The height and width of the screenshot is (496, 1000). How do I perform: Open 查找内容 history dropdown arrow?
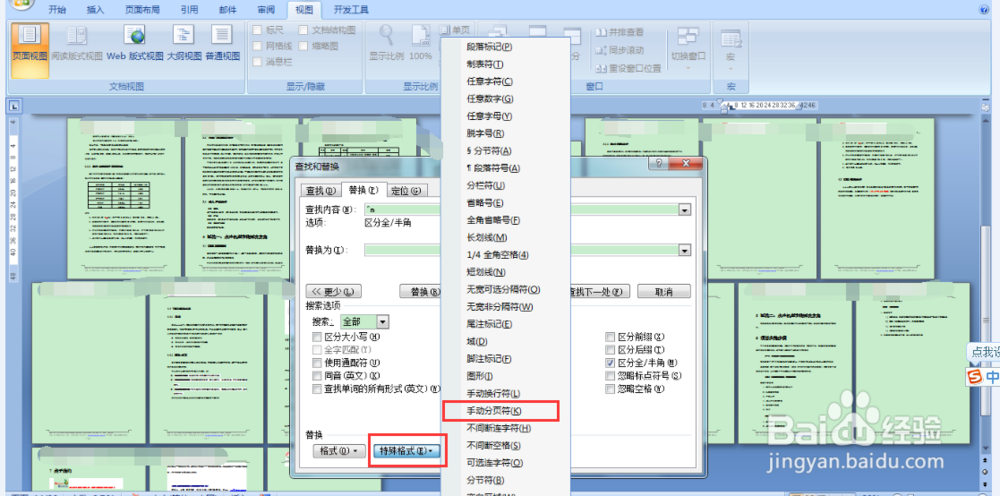coord(685,210)
